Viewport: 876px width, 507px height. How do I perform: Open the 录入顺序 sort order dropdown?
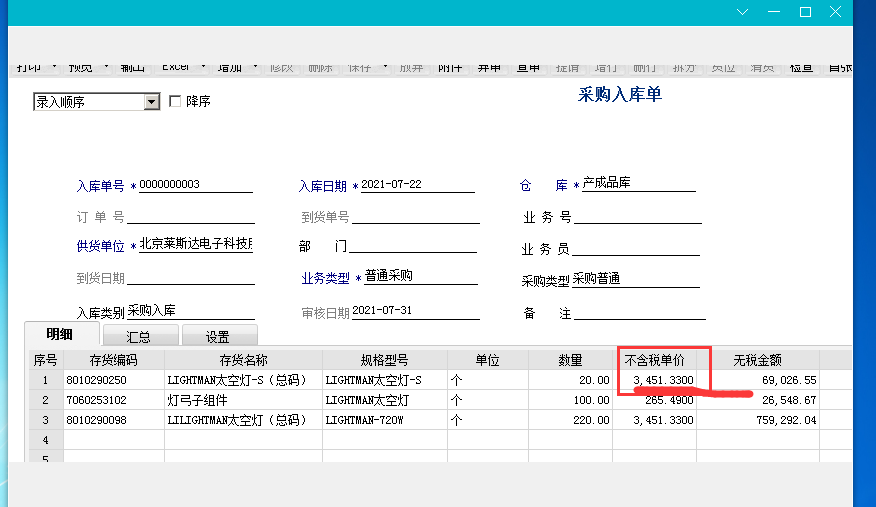tap(151, 102)
